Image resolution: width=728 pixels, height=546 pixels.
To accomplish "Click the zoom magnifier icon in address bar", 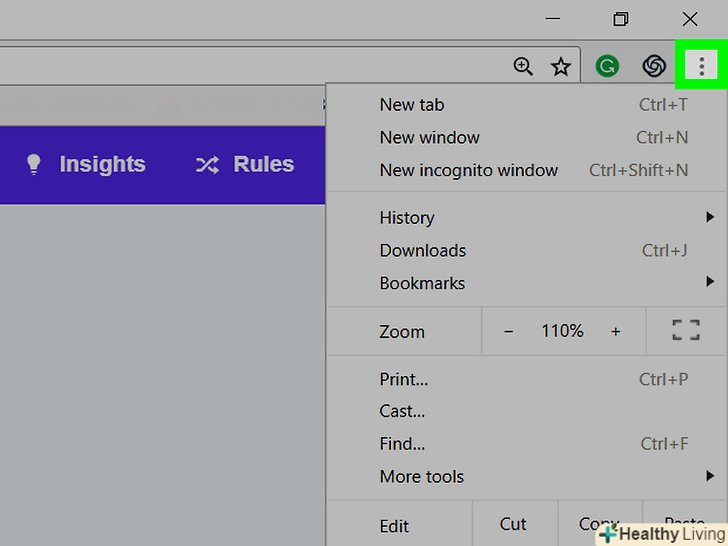I will click(x=523, y=67).
